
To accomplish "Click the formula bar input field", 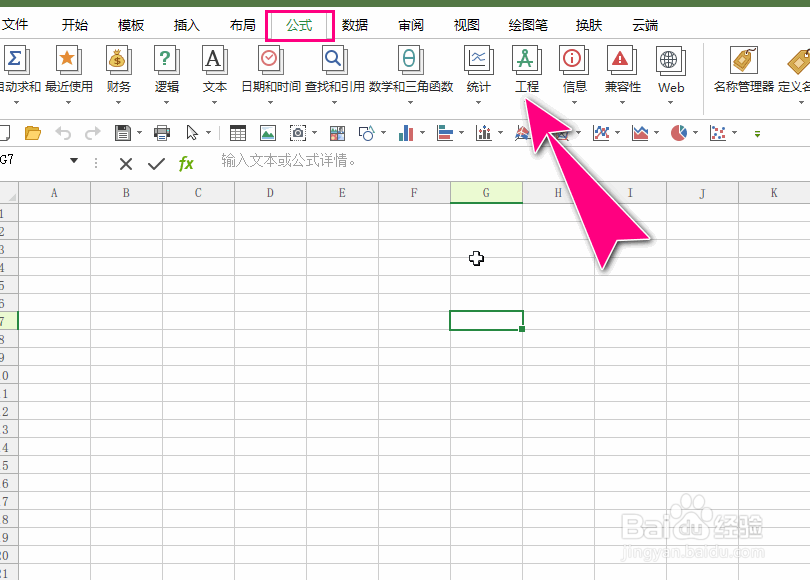I will tap(511, 161).
